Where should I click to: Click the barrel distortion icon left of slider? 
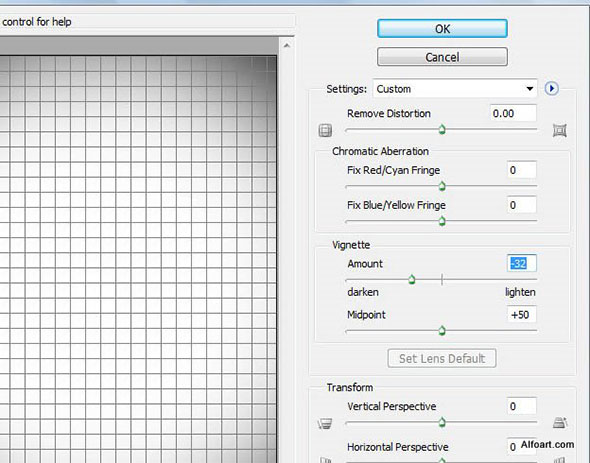click(x=325, y=131)
